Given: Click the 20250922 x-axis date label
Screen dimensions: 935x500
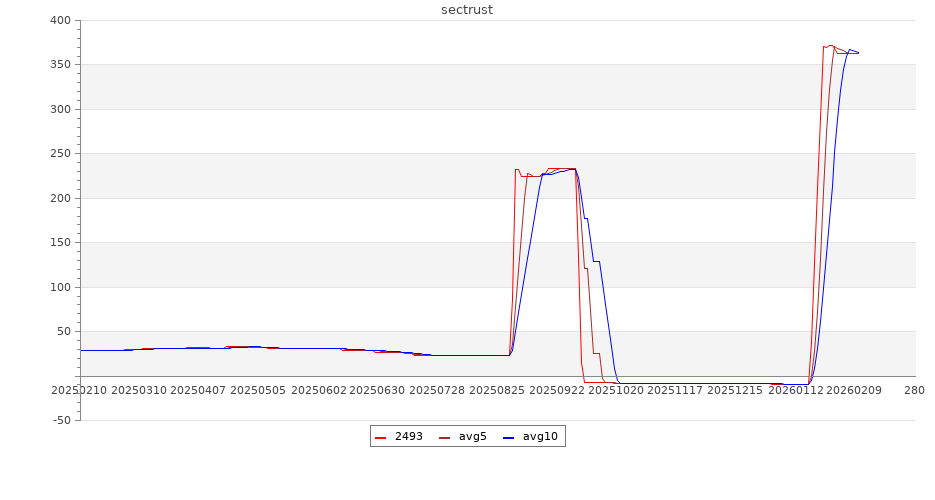Looking at the screenshot, I should click(x=557, y=390).
